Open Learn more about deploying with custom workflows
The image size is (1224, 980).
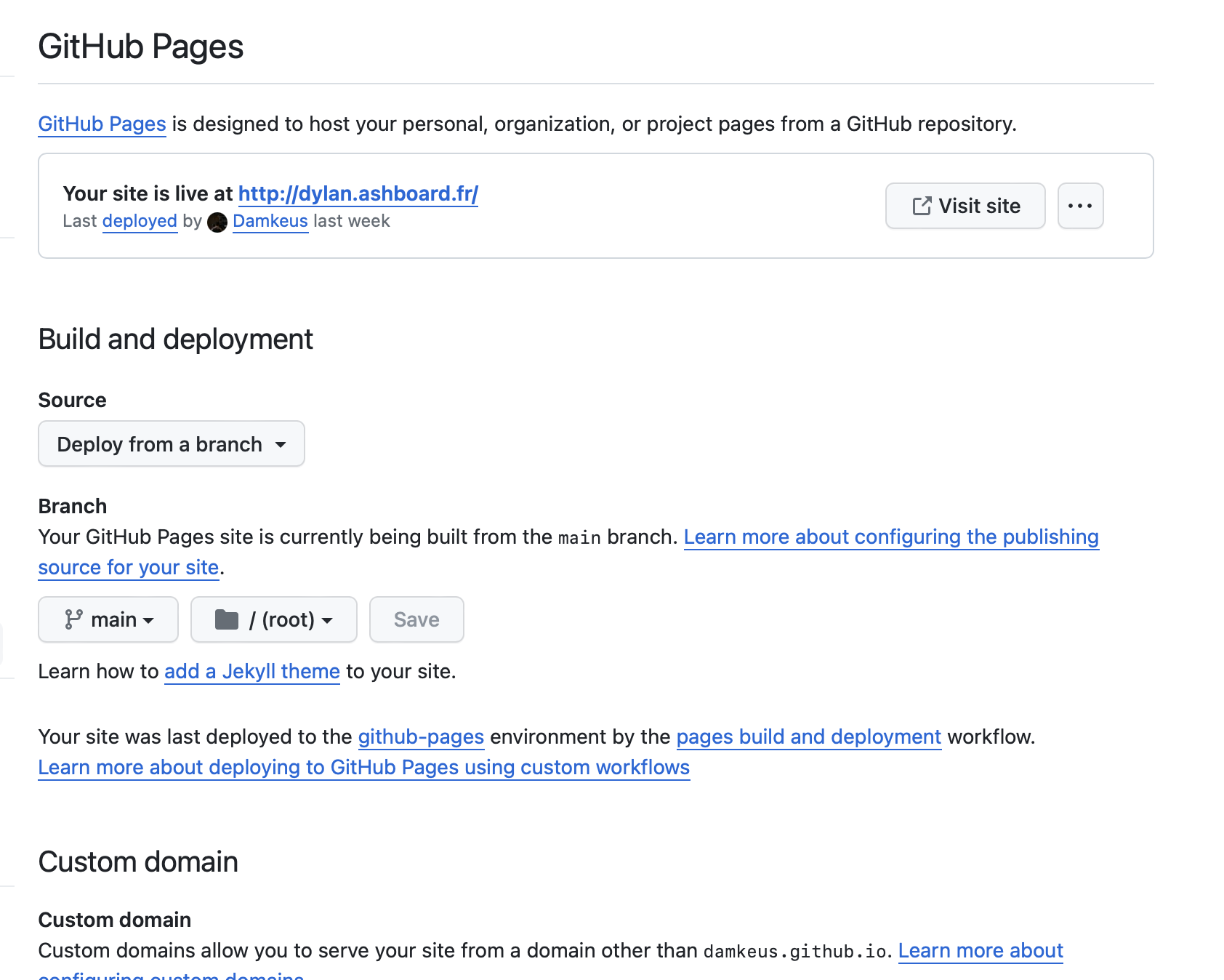(363, 768)
